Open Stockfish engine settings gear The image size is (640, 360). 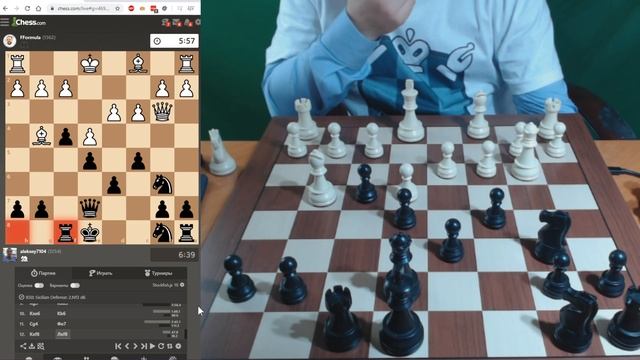[x=182, y=285]
